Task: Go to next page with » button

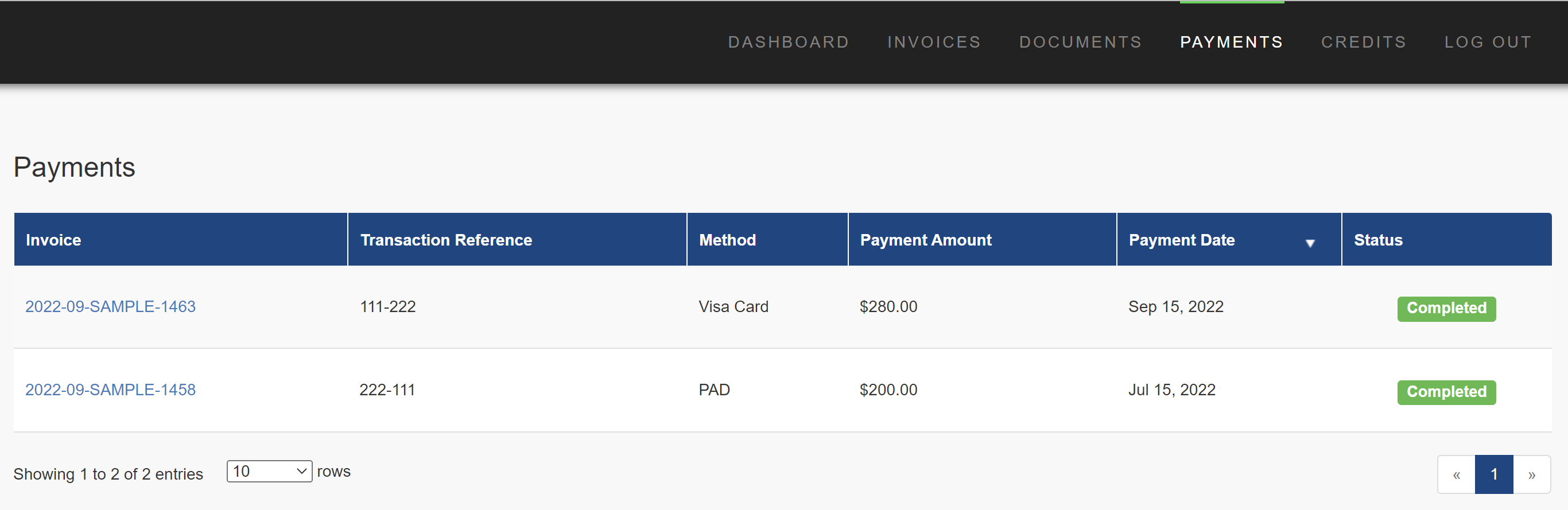Action: (x=1531, y=474)
